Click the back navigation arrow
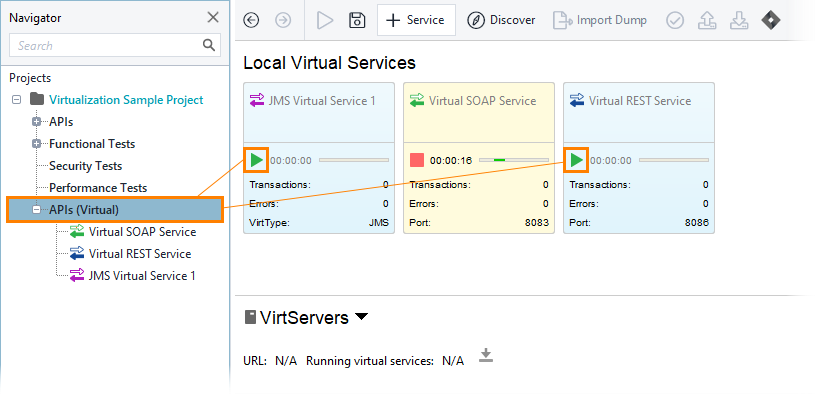 [x=251, y=20]
